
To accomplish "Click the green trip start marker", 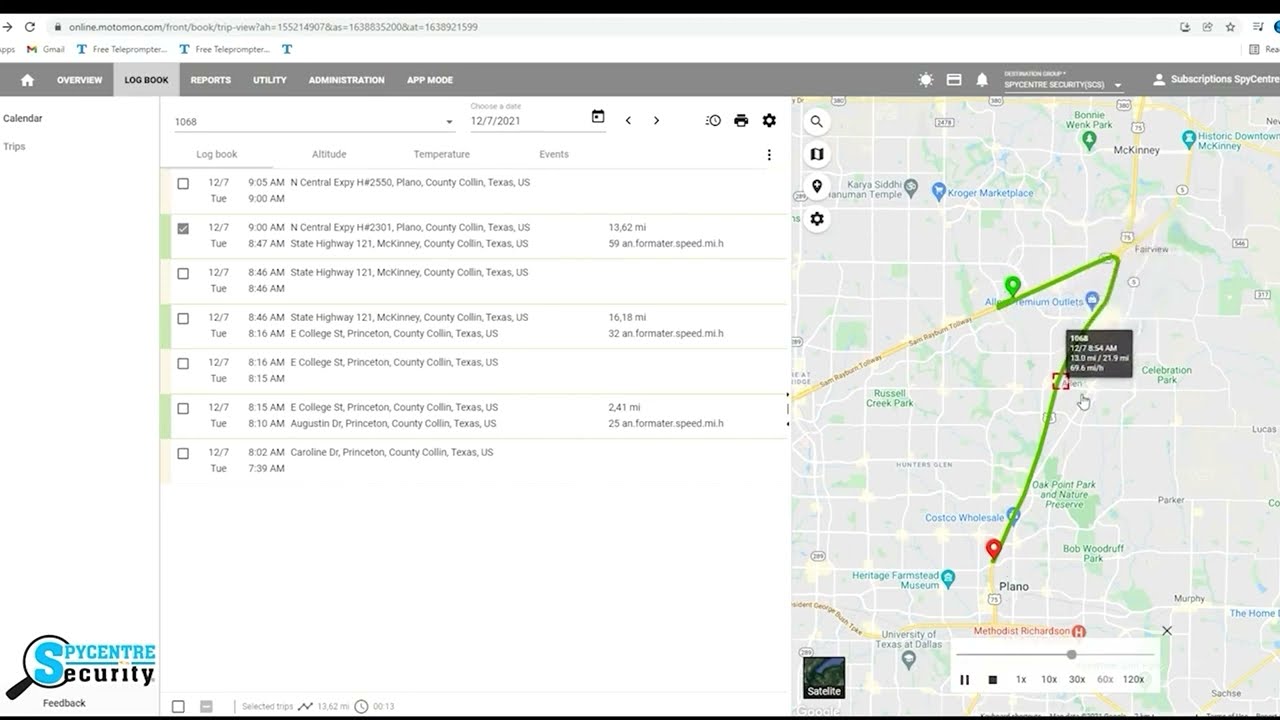I will coord(1013,287).
